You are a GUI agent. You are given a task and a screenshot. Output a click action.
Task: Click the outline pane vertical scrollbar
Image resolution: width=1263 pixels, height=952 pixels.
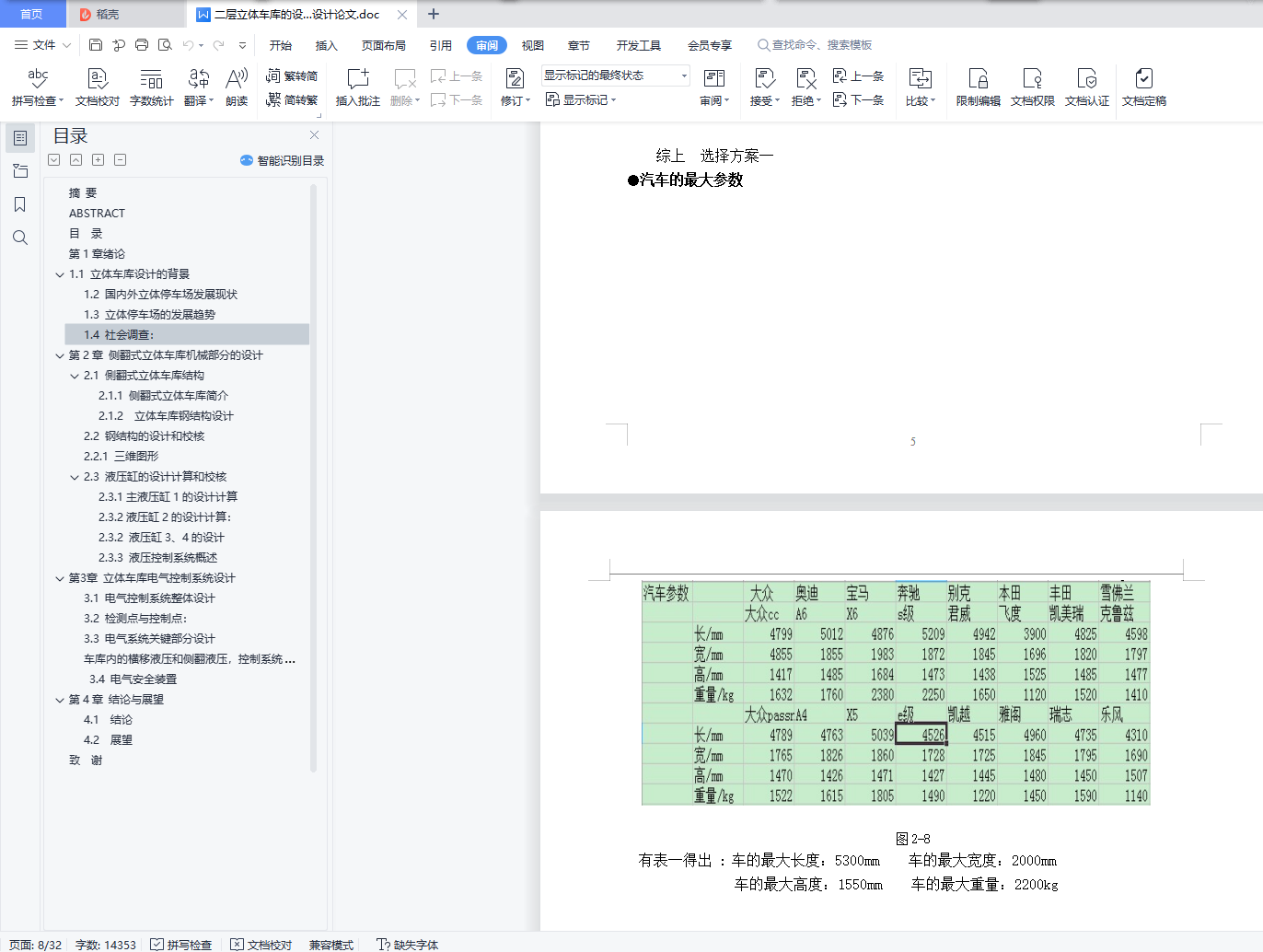313,477
